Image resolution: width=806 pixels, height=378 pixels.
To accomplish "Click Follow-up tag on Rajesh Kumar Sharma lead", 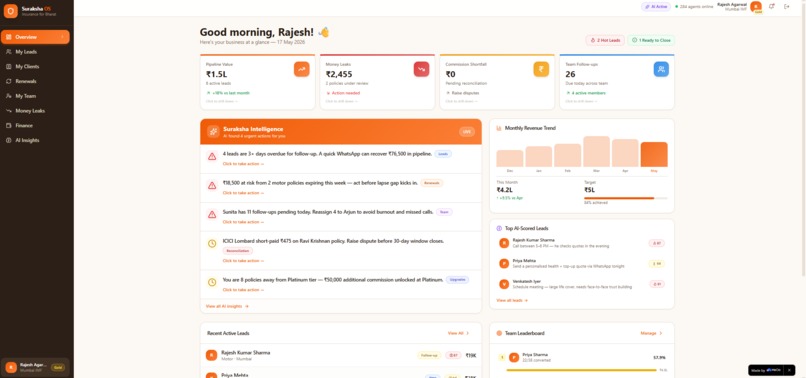I will coord(429,355).
